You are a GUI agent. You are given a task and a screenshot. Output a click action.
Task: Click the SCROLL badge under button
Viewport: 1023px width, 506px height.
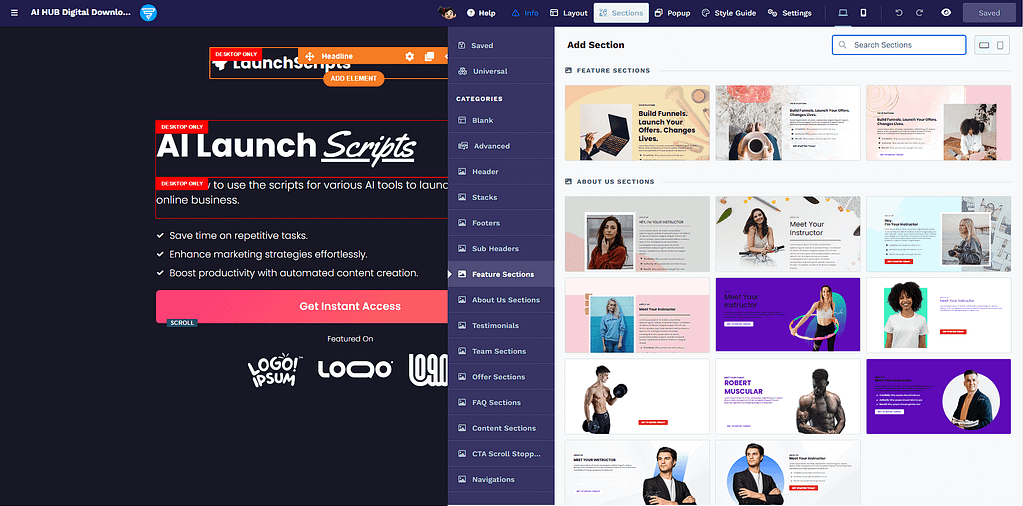181,323
